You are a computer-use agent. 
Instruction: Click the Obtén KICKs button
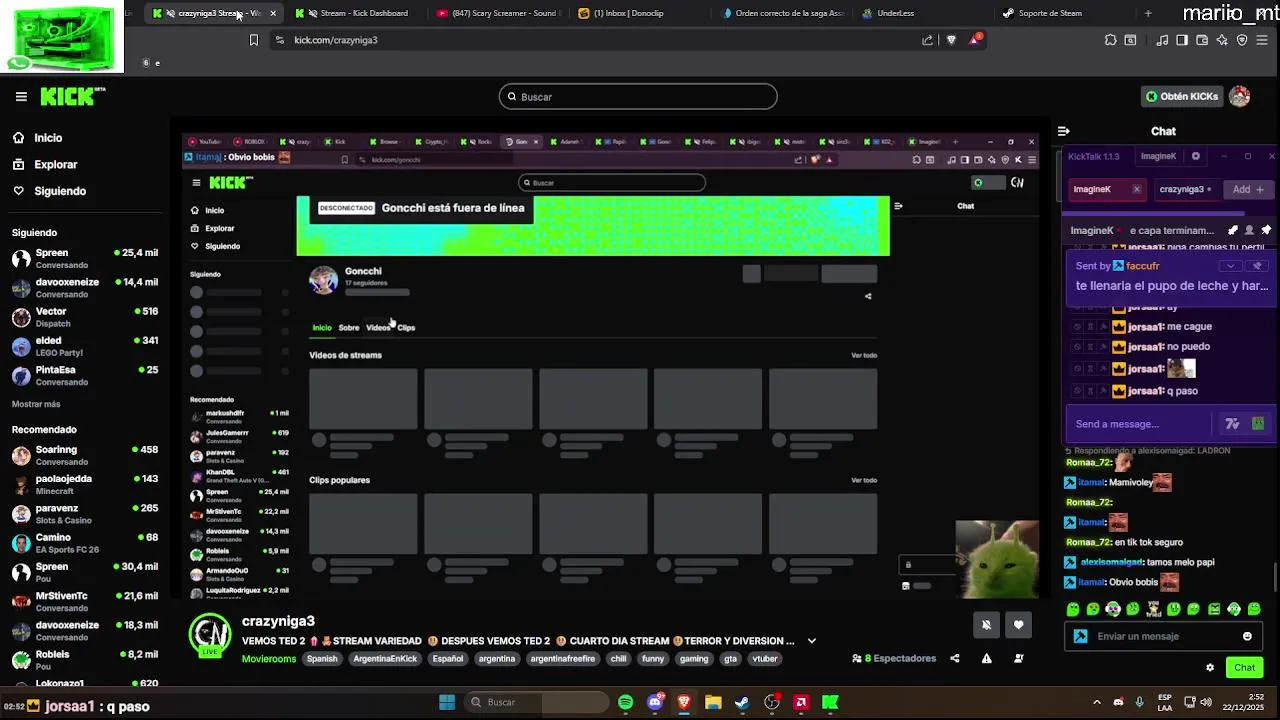pyautogui.click(x=1182, y=97)
